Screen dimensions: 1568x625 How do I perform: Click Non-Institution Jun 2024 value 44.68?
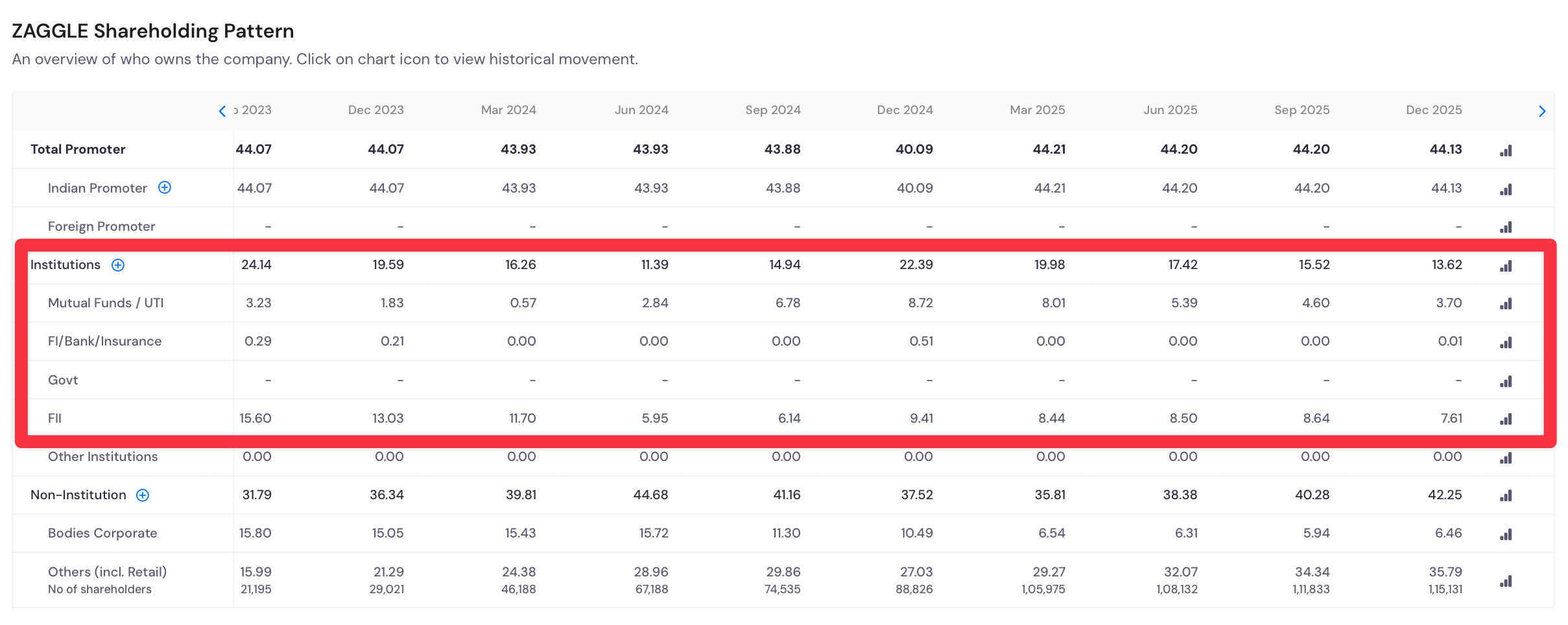(x=650, y=495)
